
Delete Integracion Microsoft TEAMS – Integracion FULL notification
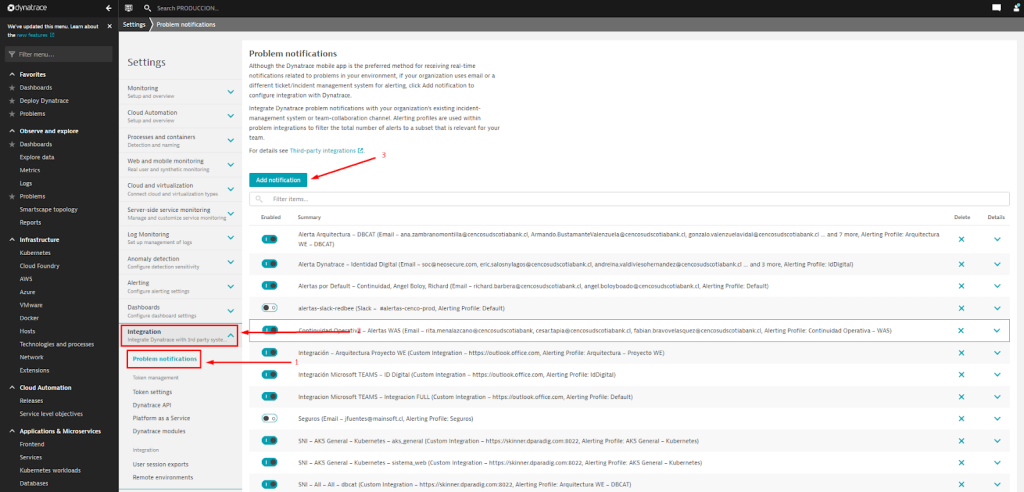[961, 397]
